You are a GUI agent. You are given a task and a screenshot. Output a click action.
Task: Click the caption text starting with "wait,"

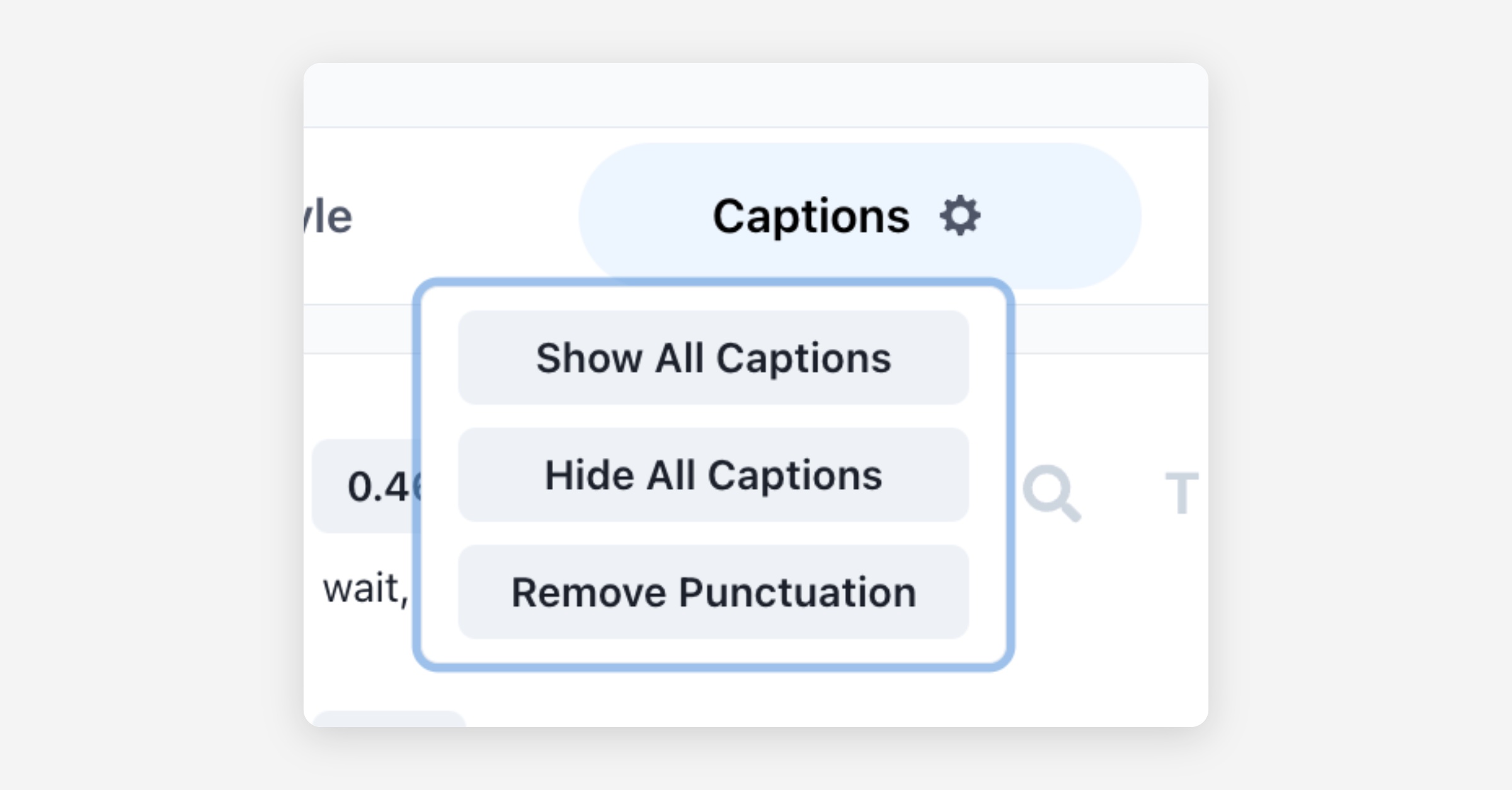[365, 590]
